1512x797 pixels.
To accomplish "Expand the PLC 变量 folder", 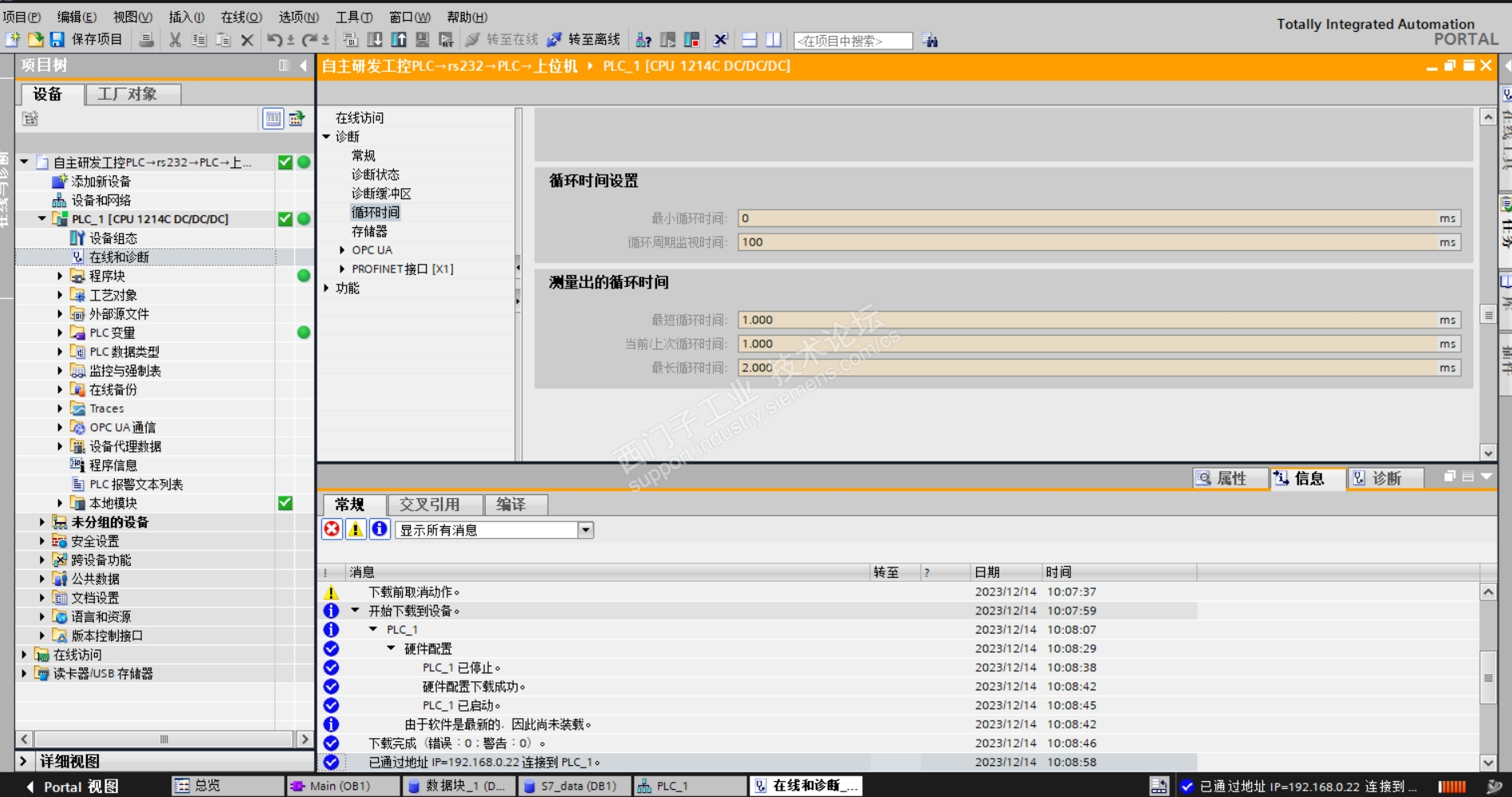I will tap(60, 332).
